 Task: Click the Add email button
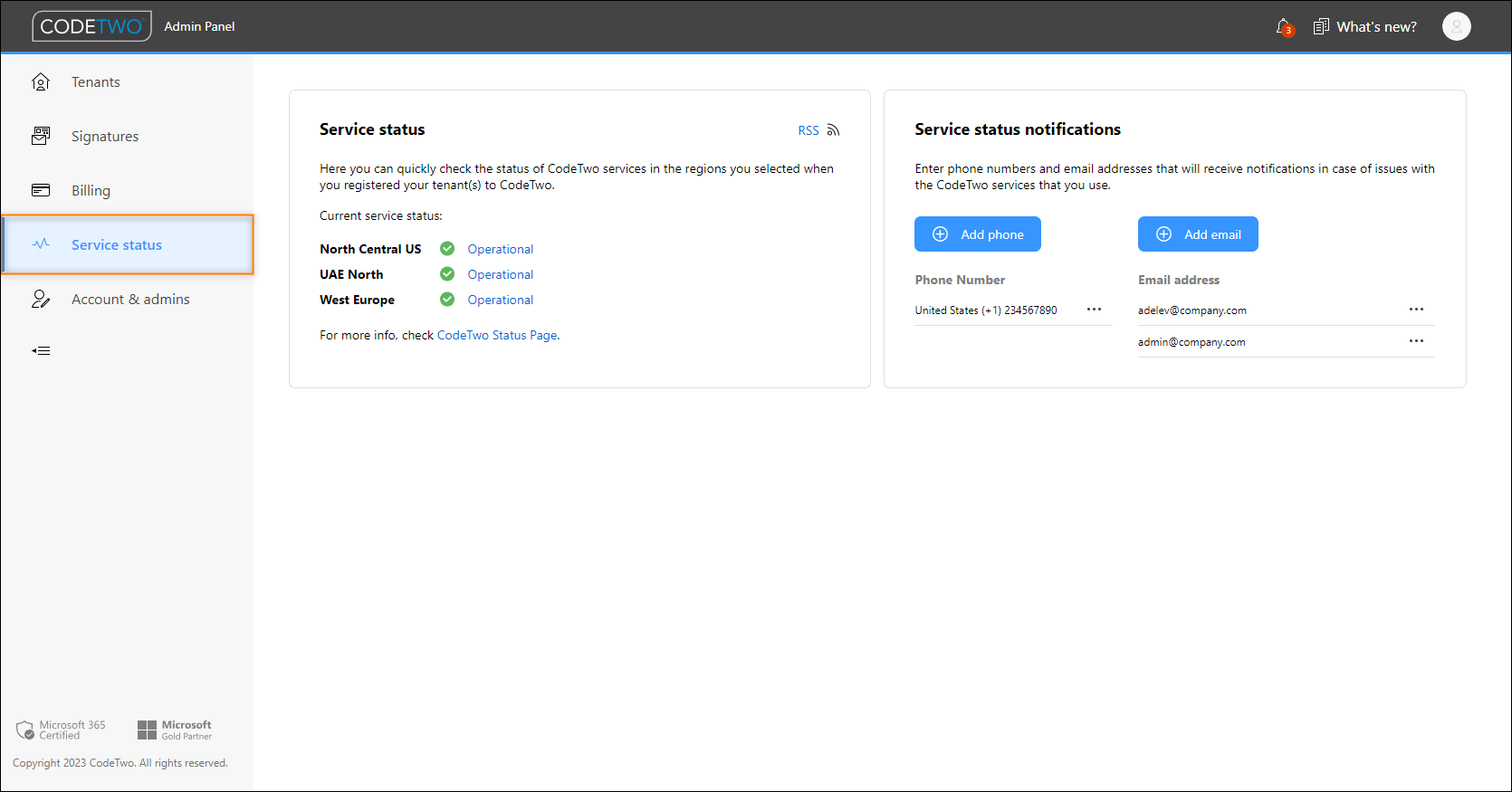click(1198, 234)
